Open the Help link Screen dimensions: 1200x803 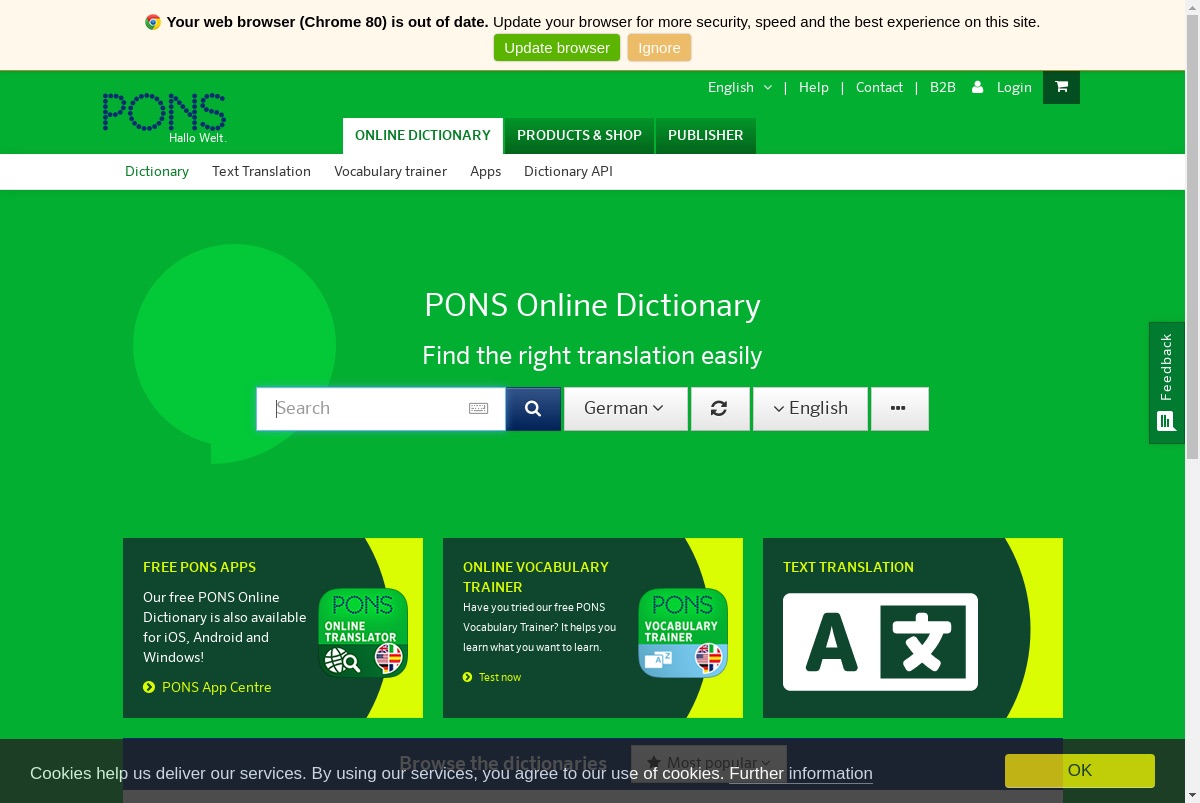tap(814, 87)
